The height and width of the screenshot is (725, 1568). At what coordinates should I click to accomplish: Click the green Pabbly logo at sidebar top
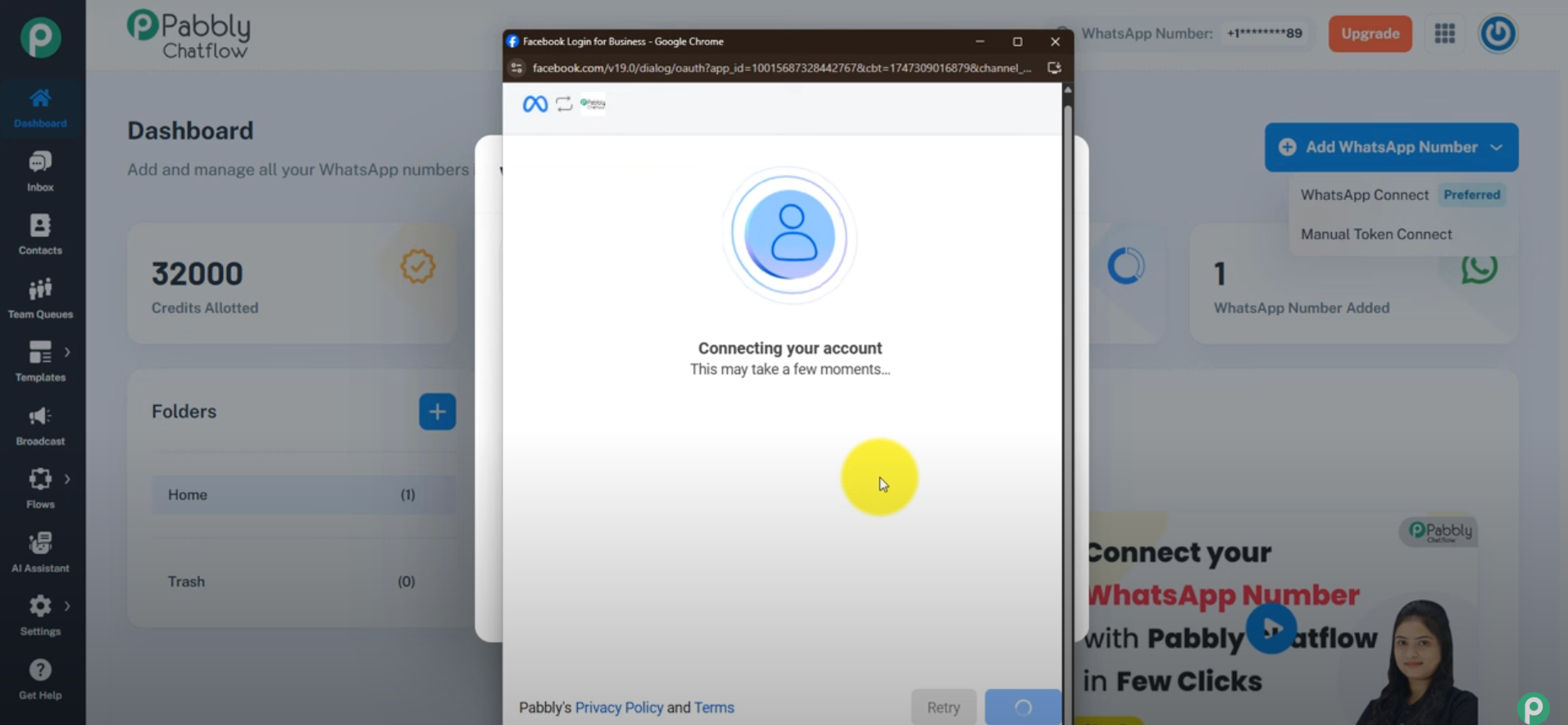click(x=40, y=37)
